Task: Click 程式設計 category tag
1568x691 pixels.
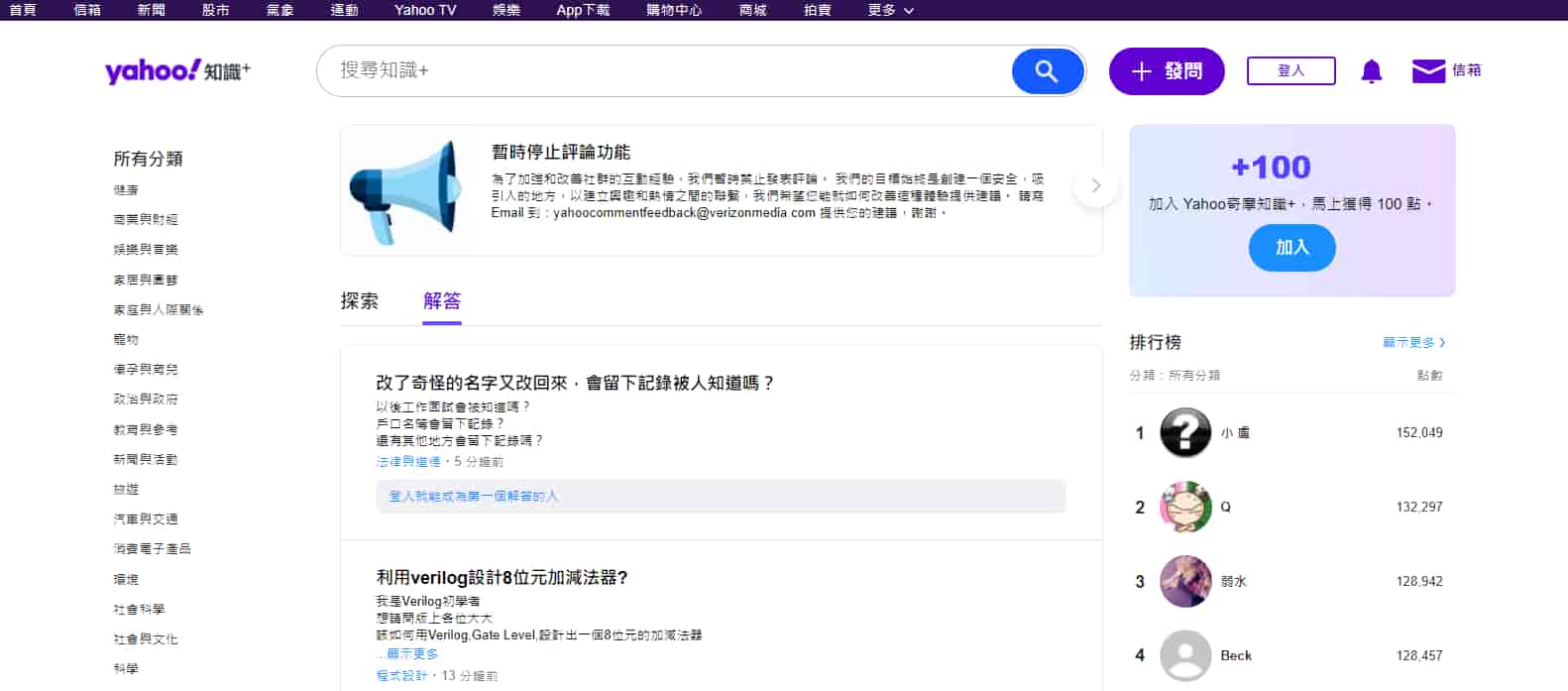Action: (401, 675)
